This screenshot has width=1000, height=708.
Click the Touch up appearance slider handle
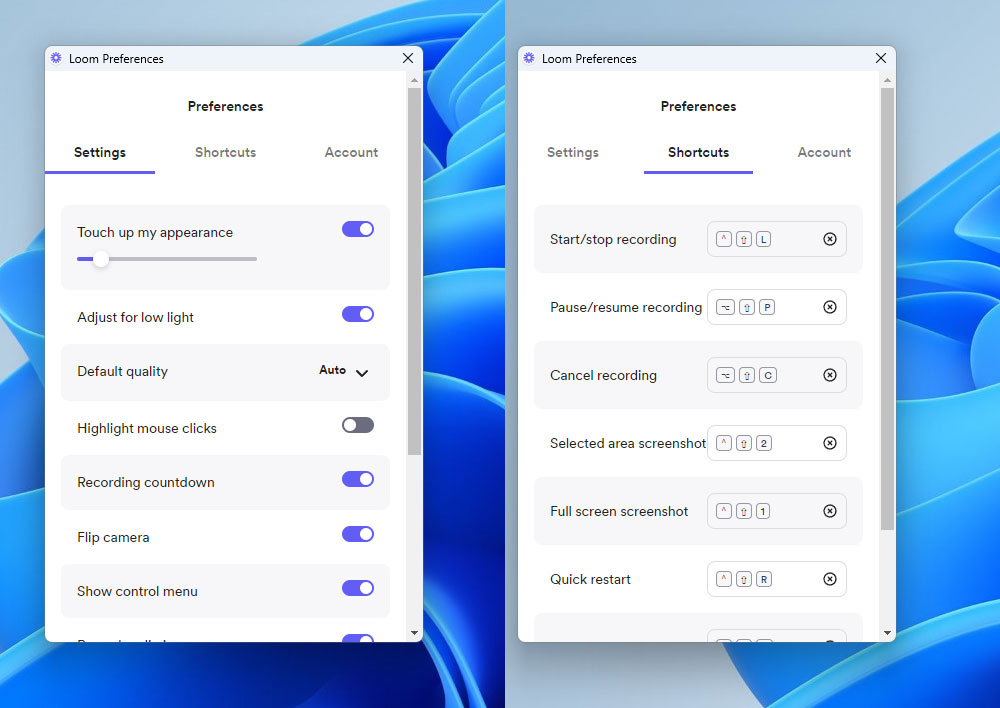tap(101, 259)
